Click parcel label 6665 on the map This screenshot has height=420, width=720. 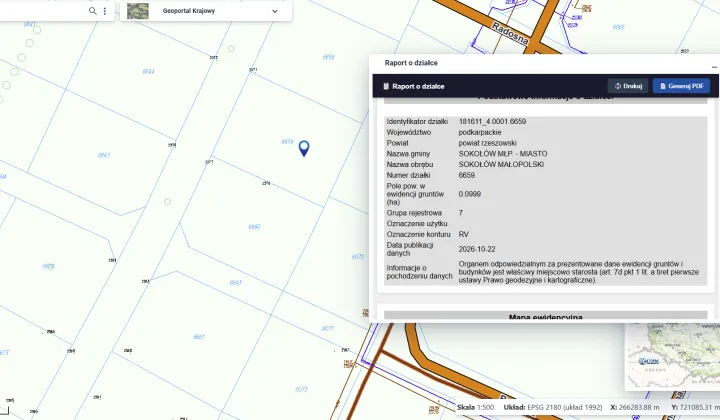619,27
